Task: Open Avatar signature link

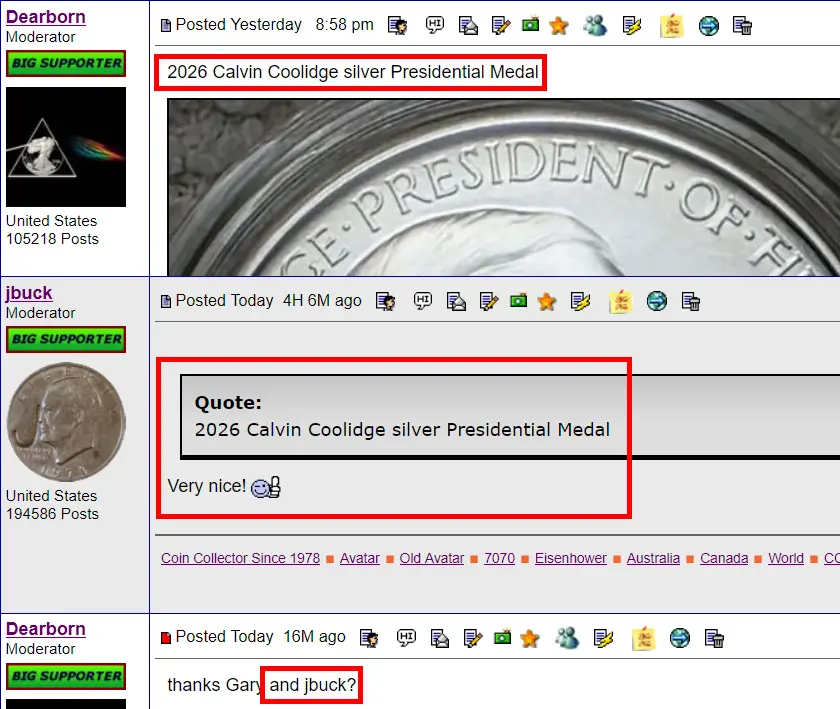Action: tap(359, 558)
